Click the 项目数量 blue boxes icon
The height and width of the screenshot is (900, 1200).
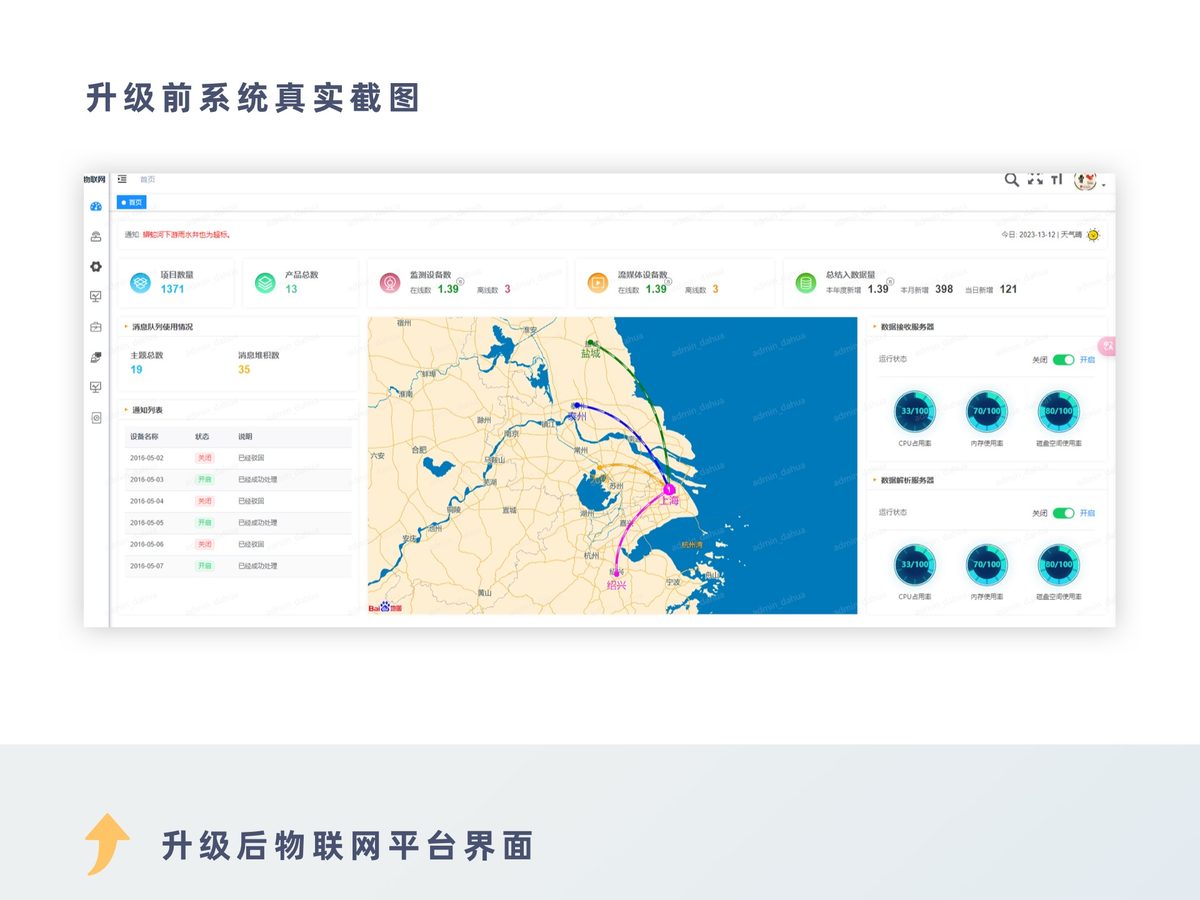[141, 283]
